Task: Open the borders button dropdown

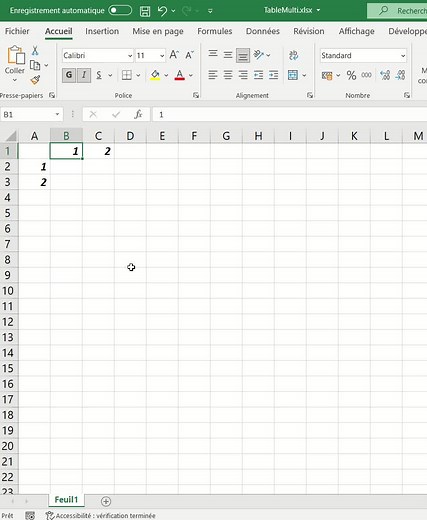Action: [x=138, y=75]
